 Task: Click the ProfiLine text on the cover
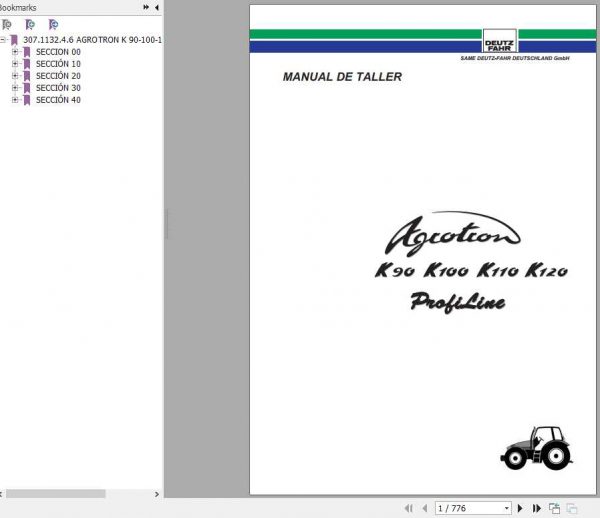click(x=458, y=302)
